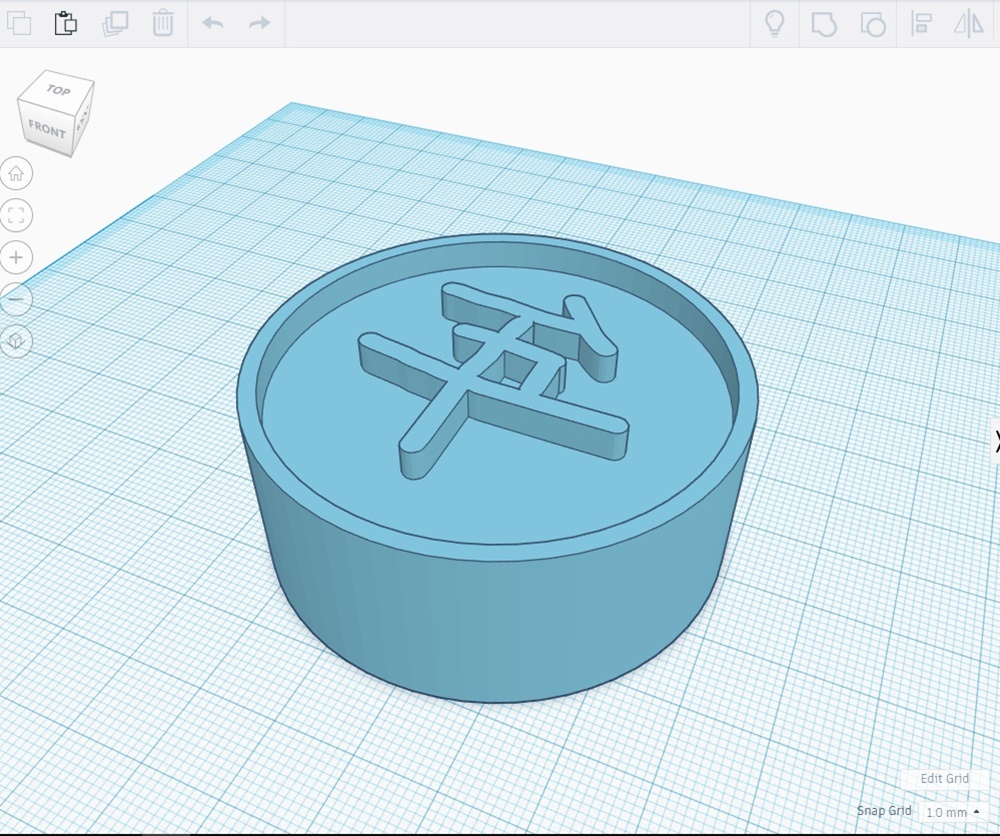The image size is (1000, 836).
Task: Redo the last undone action
Action: [259, 23]
